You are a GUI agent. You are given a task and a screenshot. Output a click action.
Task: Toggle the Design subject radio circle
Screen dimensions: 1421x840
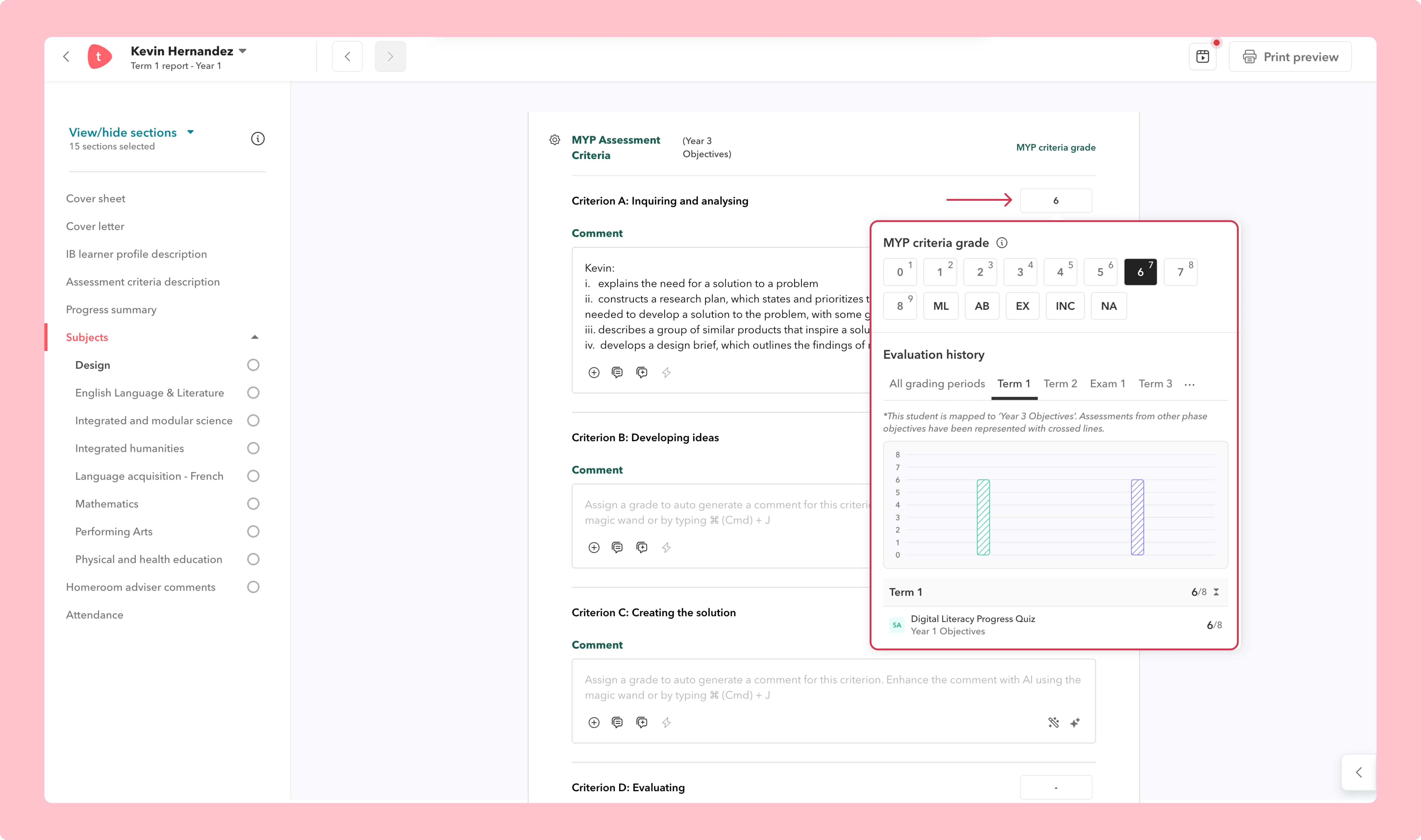coord(253,365)
